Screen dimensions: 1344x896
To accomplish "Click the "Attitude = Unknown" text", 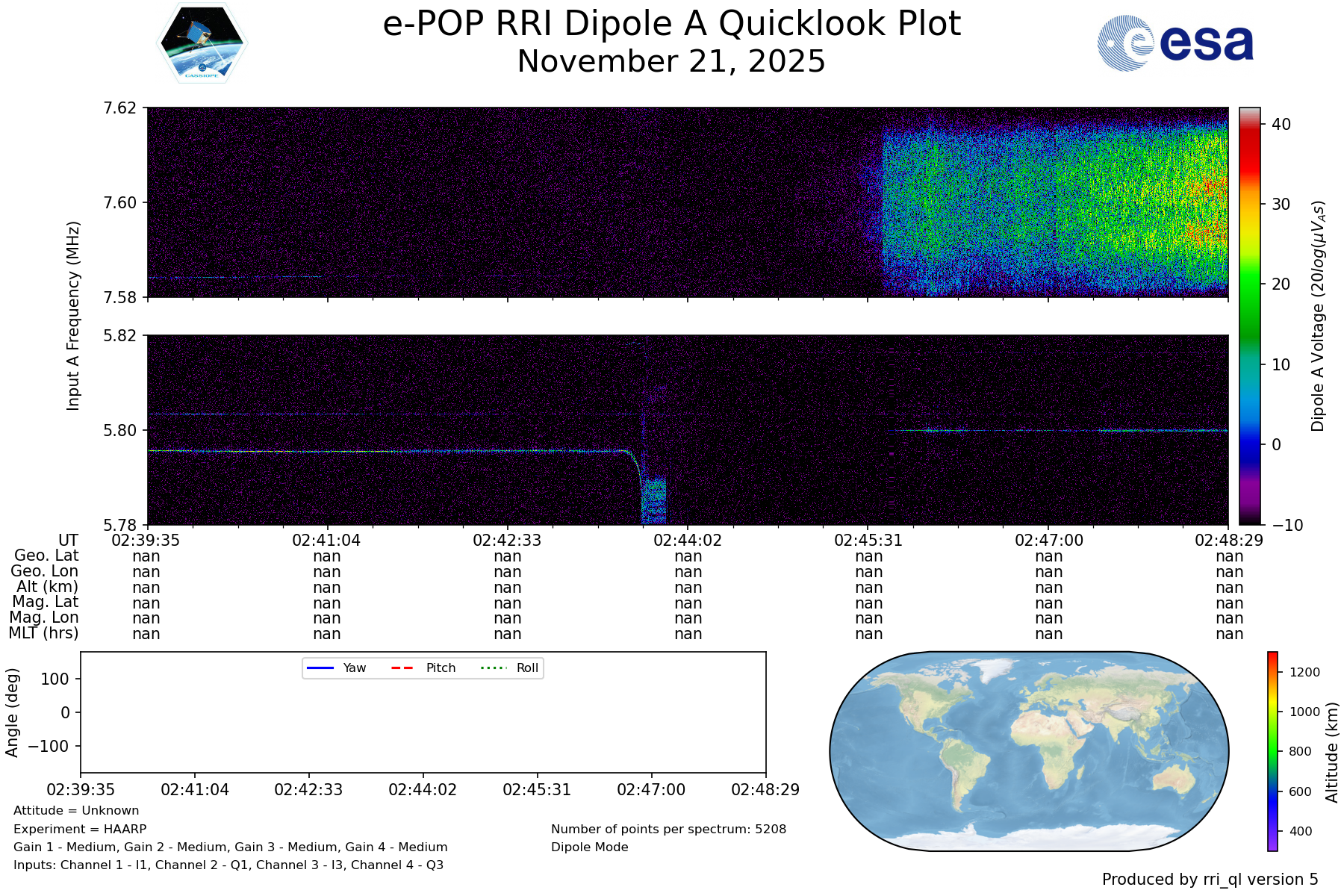I will tap(76, 810).
